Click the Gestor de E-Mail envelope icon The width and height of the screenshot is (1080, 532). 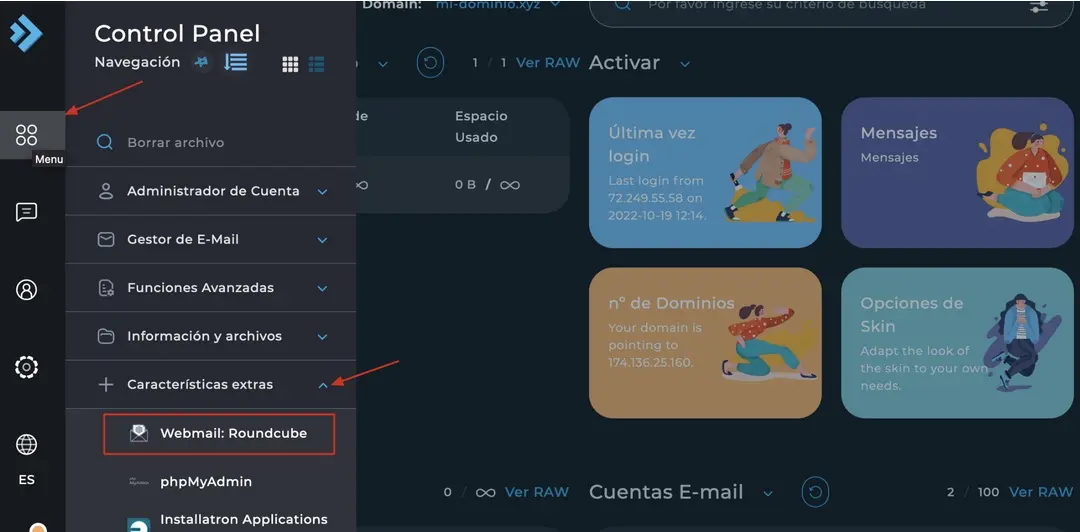tap(105, 239)
